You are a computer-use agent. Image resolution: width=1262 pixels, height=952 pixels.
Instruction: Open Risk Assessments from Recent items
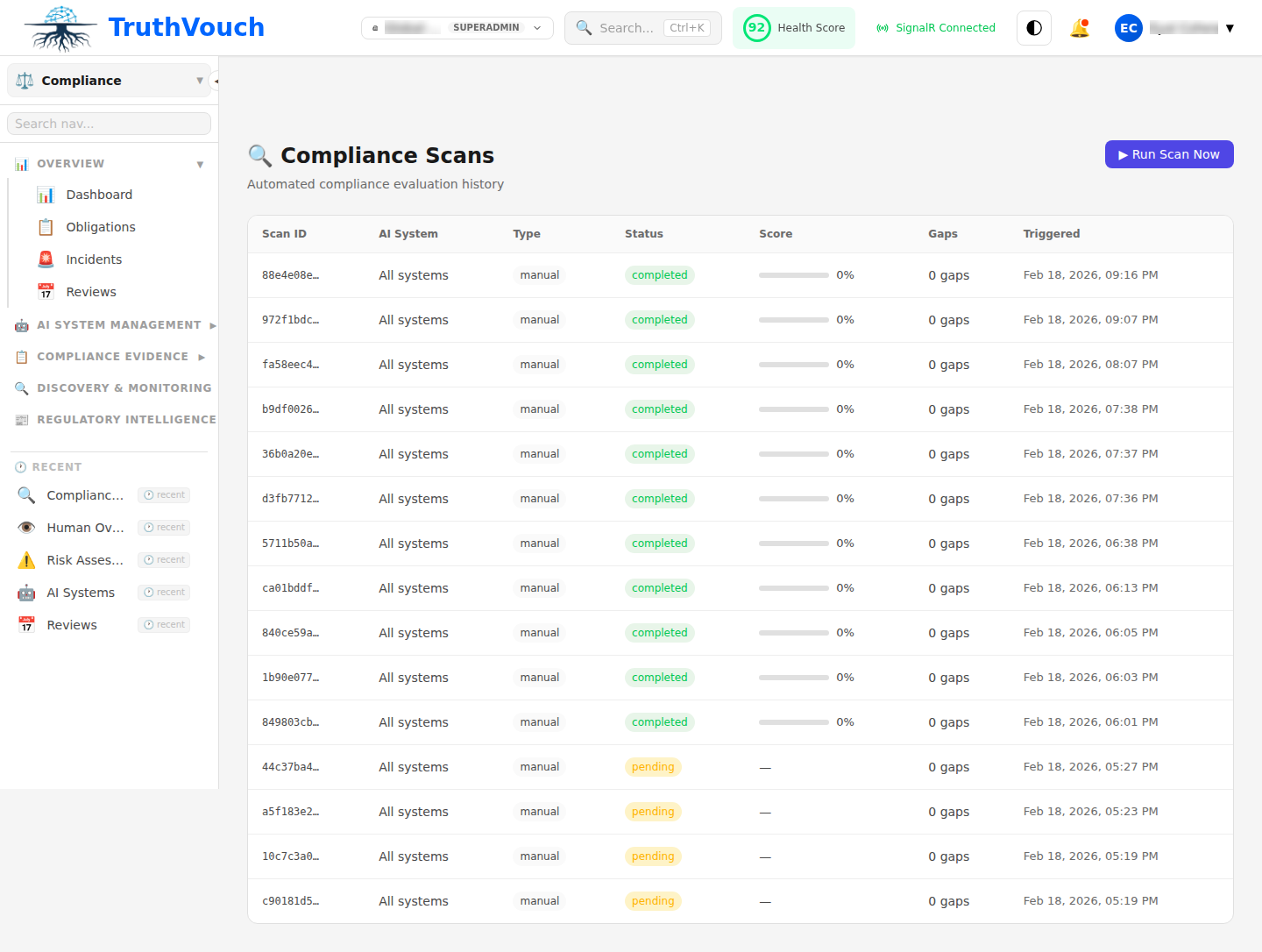[x=85, y=559]
